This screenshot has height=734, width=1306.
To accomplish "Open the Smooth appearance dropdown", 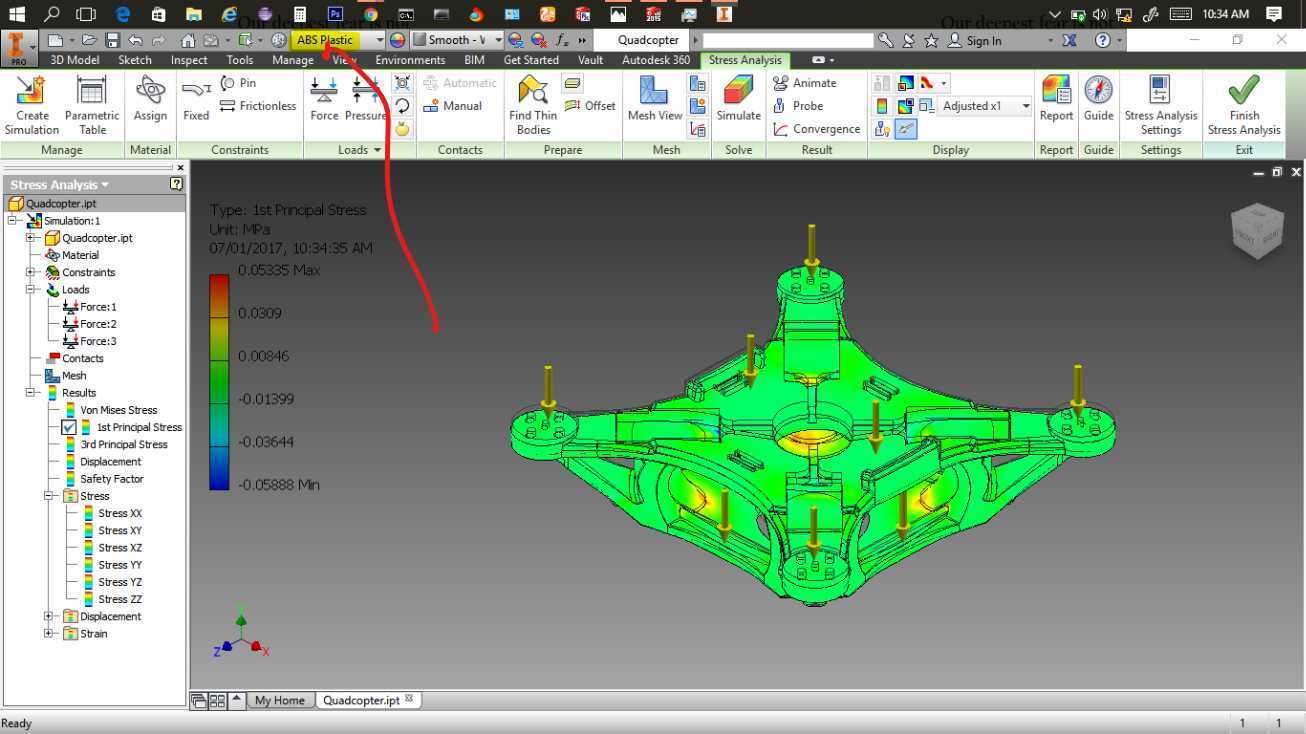I will (497, 40).
